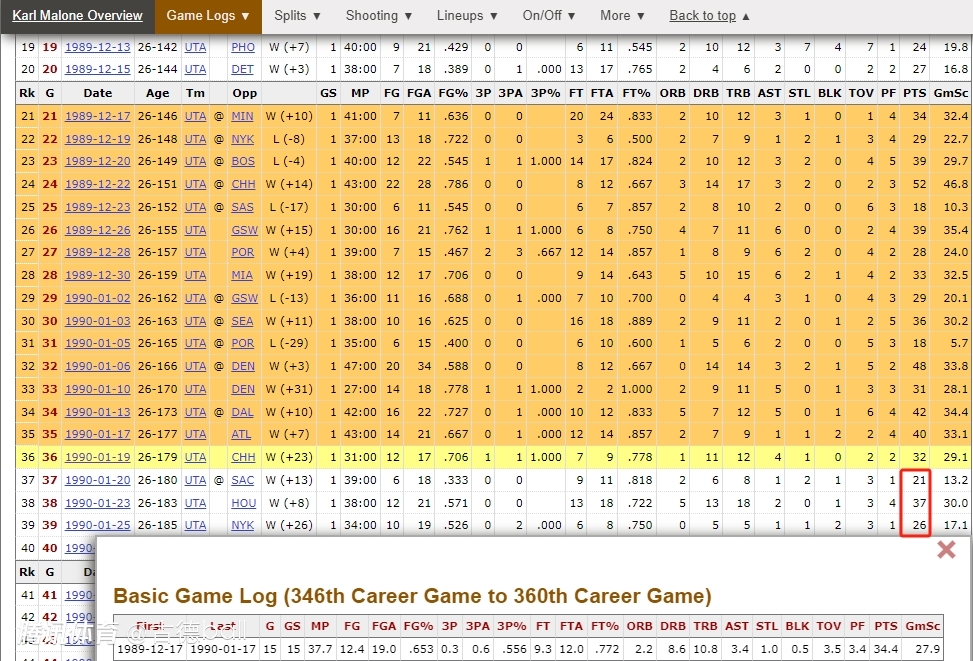Sort table by FG% column header
Viewport: 973px width, 661px height.
click(x=453, y=93)
